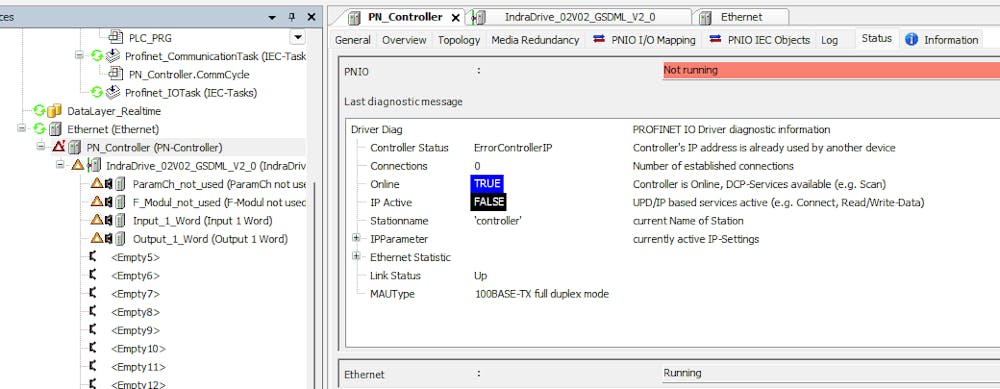The height and width of the screenshot is (389, 1000).
Task: Click green status icon beside Profinet_IOTask
Action: (97, 92)
